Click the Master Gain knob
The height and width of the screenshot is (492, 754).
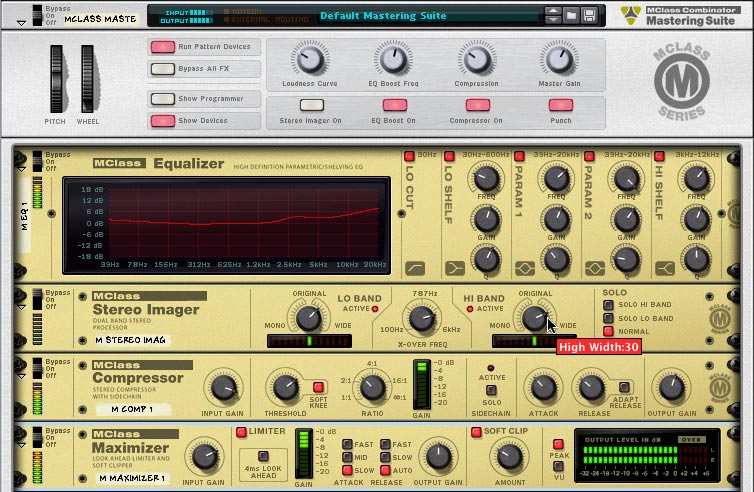coord(559,60)
